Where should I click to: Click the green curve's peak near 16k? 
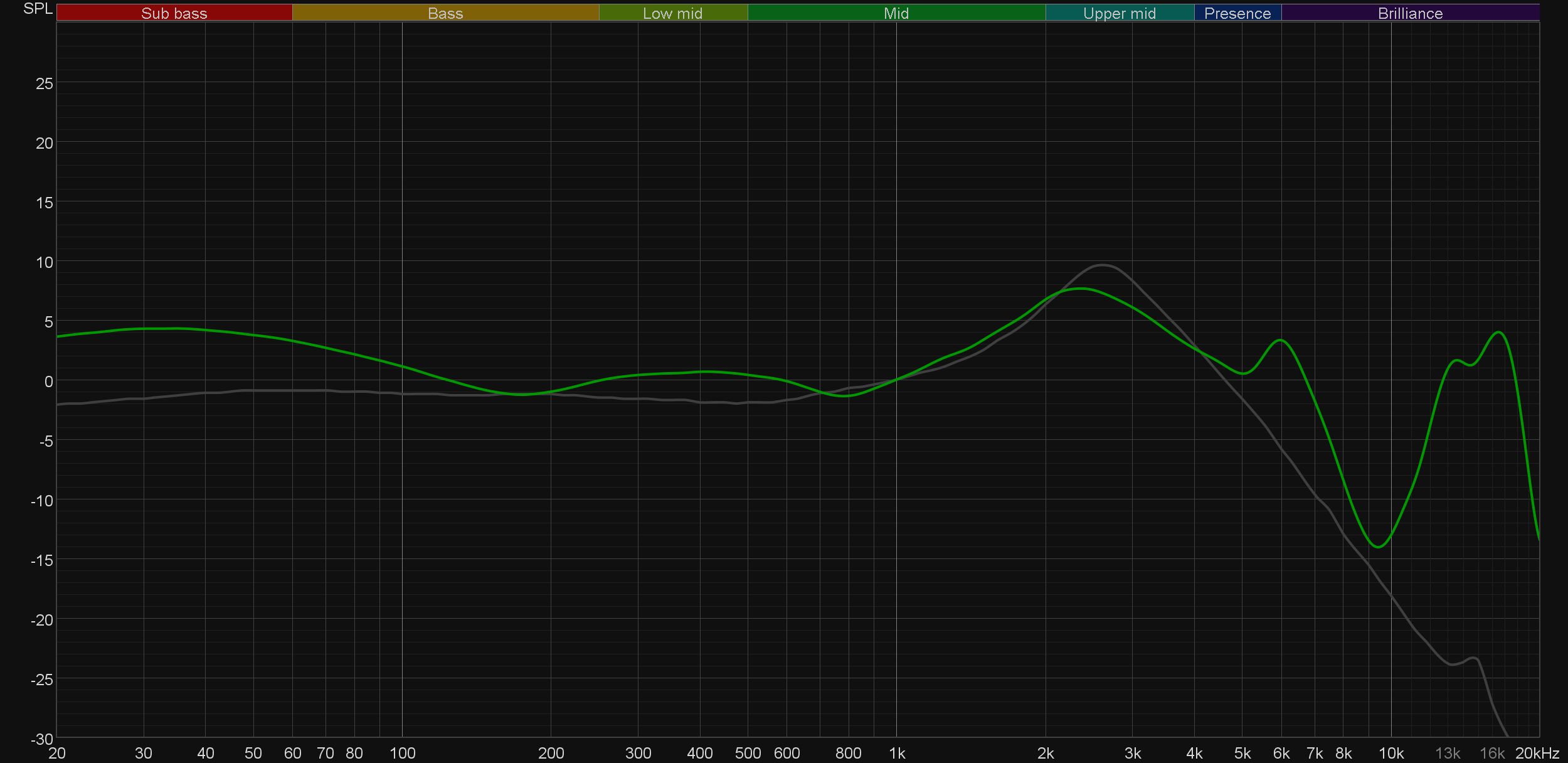tap(1499, 332)
